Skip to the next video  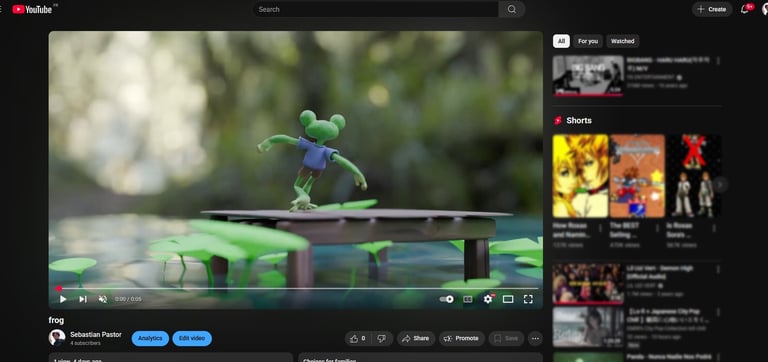(x=83, y=299)
